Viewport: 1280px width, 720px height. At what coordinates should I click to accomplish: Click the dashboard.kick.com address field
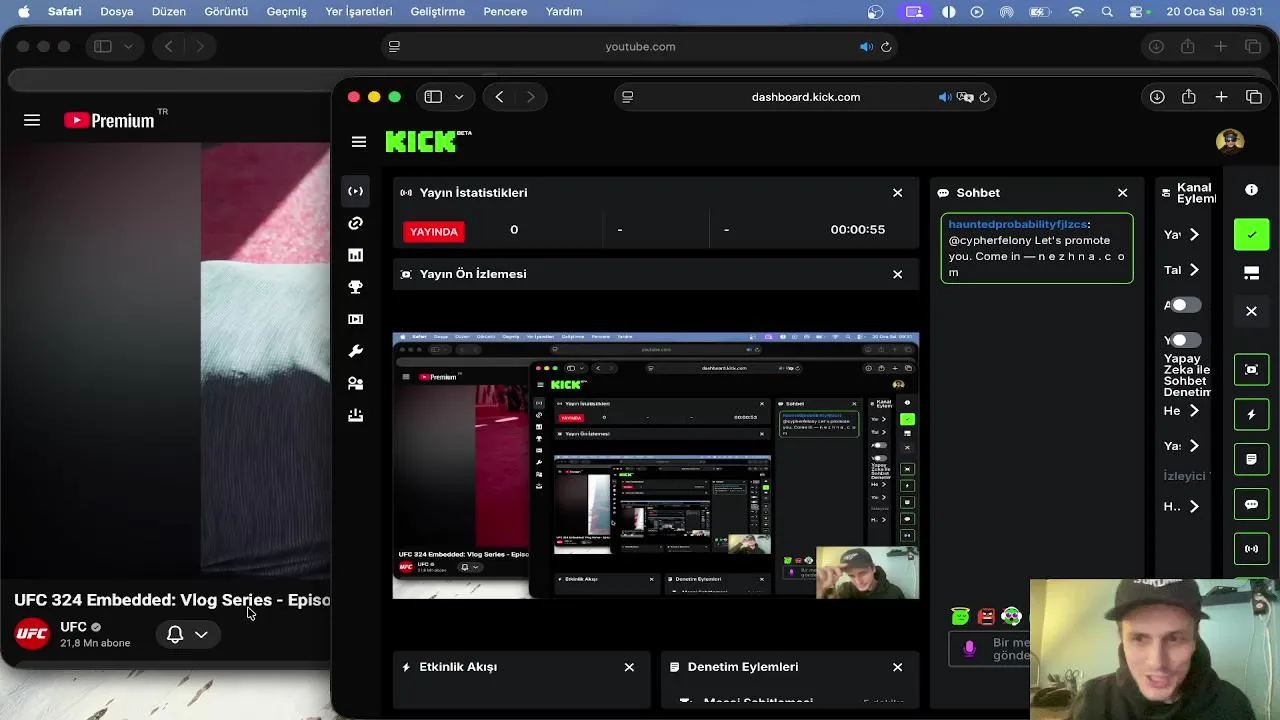[805, 97]
